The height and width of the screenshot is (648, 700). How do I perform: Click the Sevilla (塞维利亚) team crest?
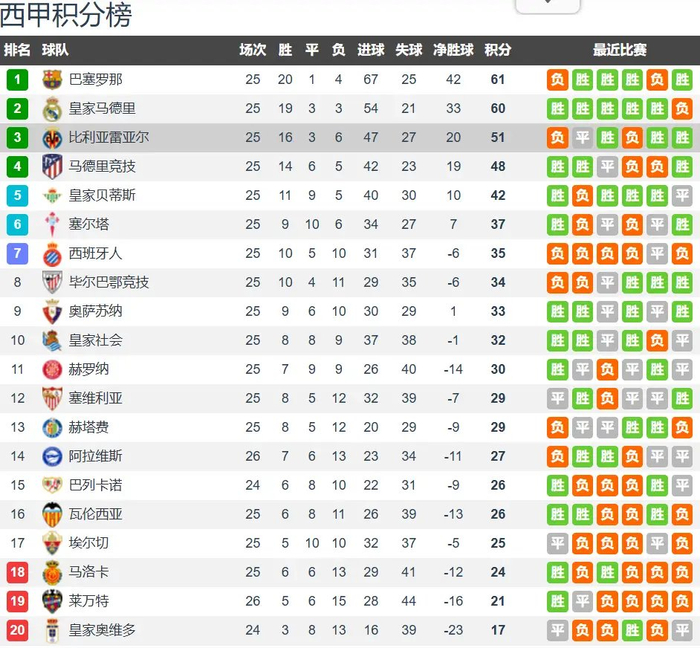pyautogui.click(x=53, y=399)
